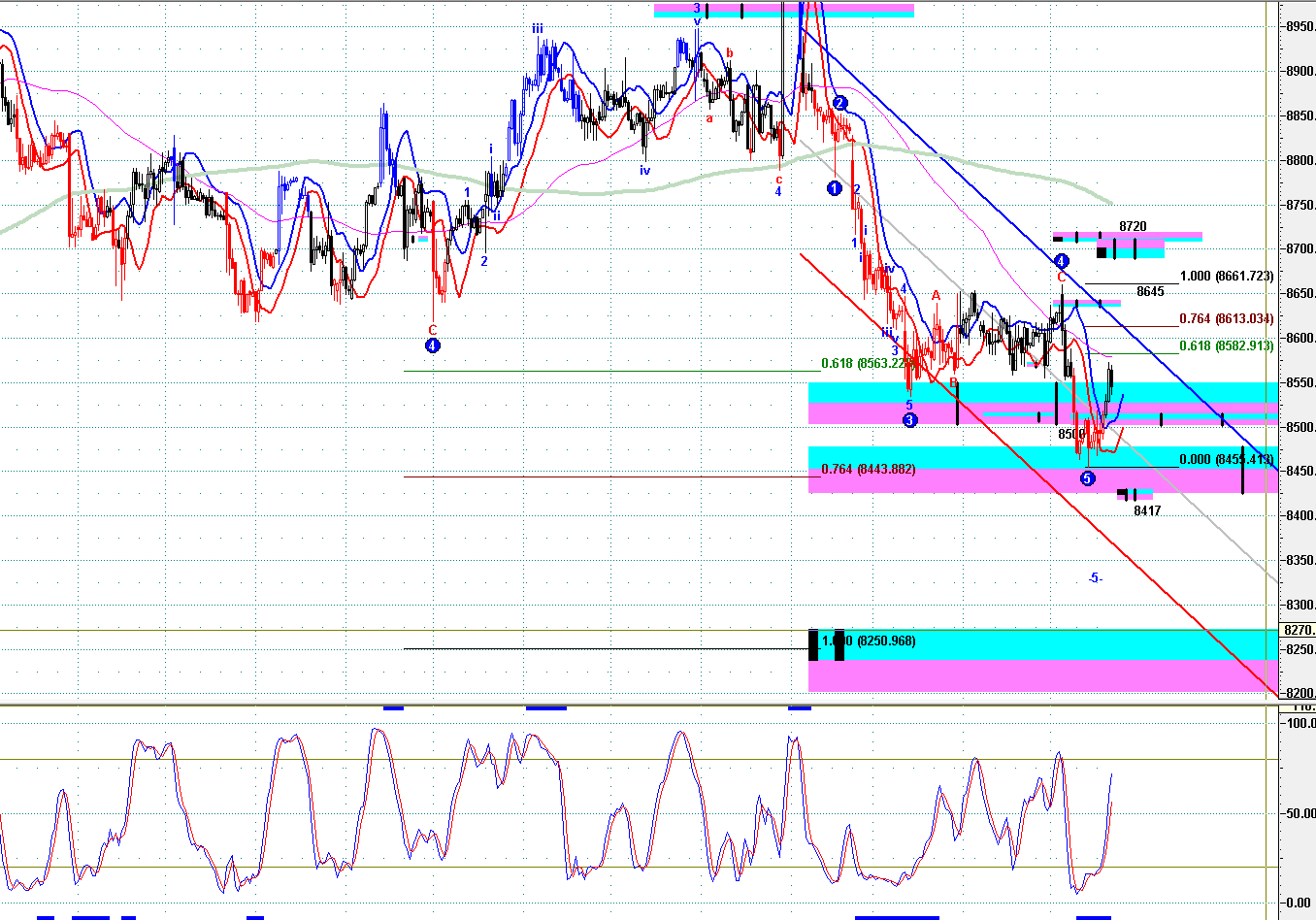
Task: Click the 8270 price box on axis
Action: [x=1298, y=630]
